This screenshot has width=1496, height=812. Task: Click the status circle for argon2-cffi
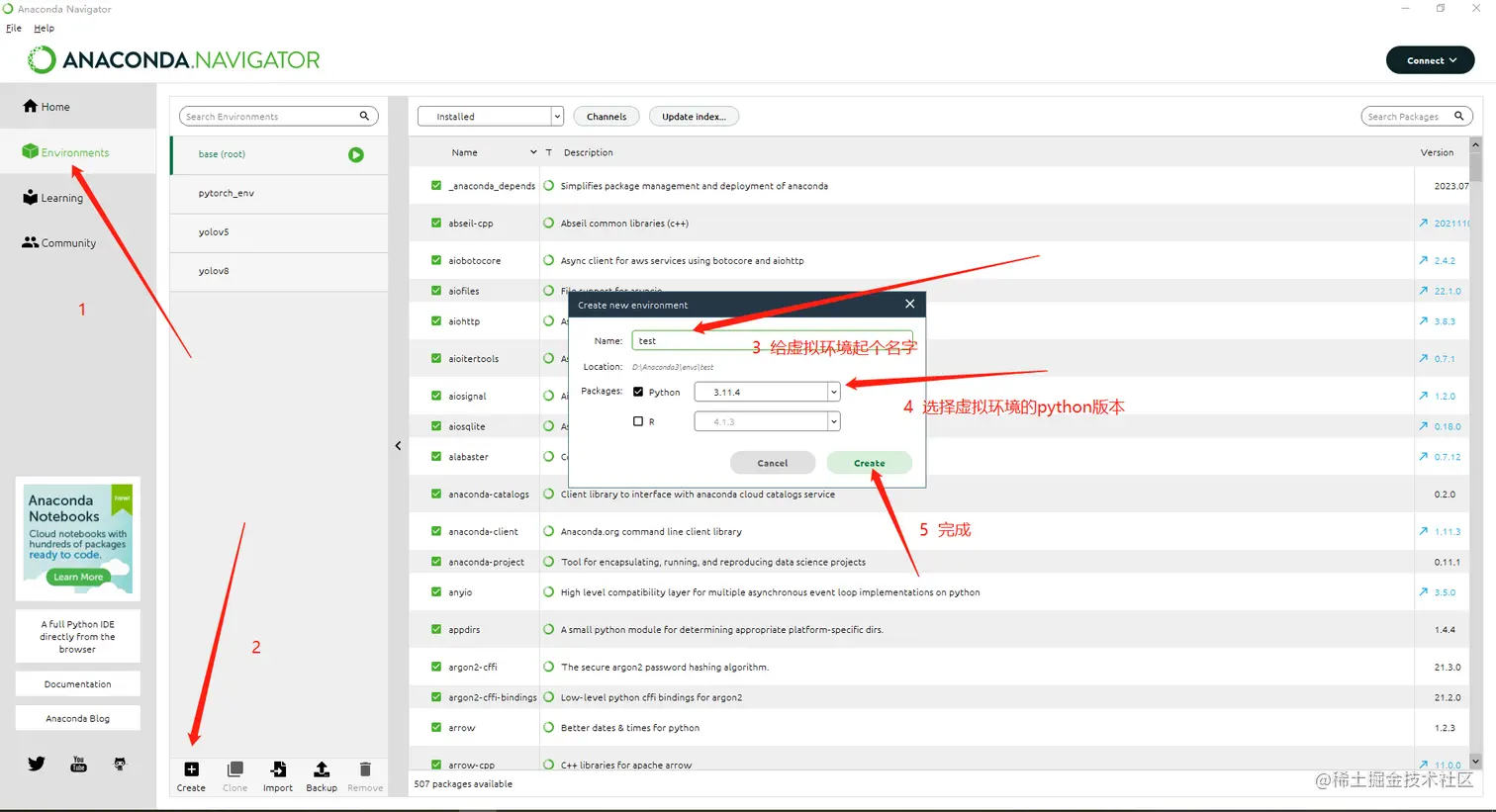549,667
